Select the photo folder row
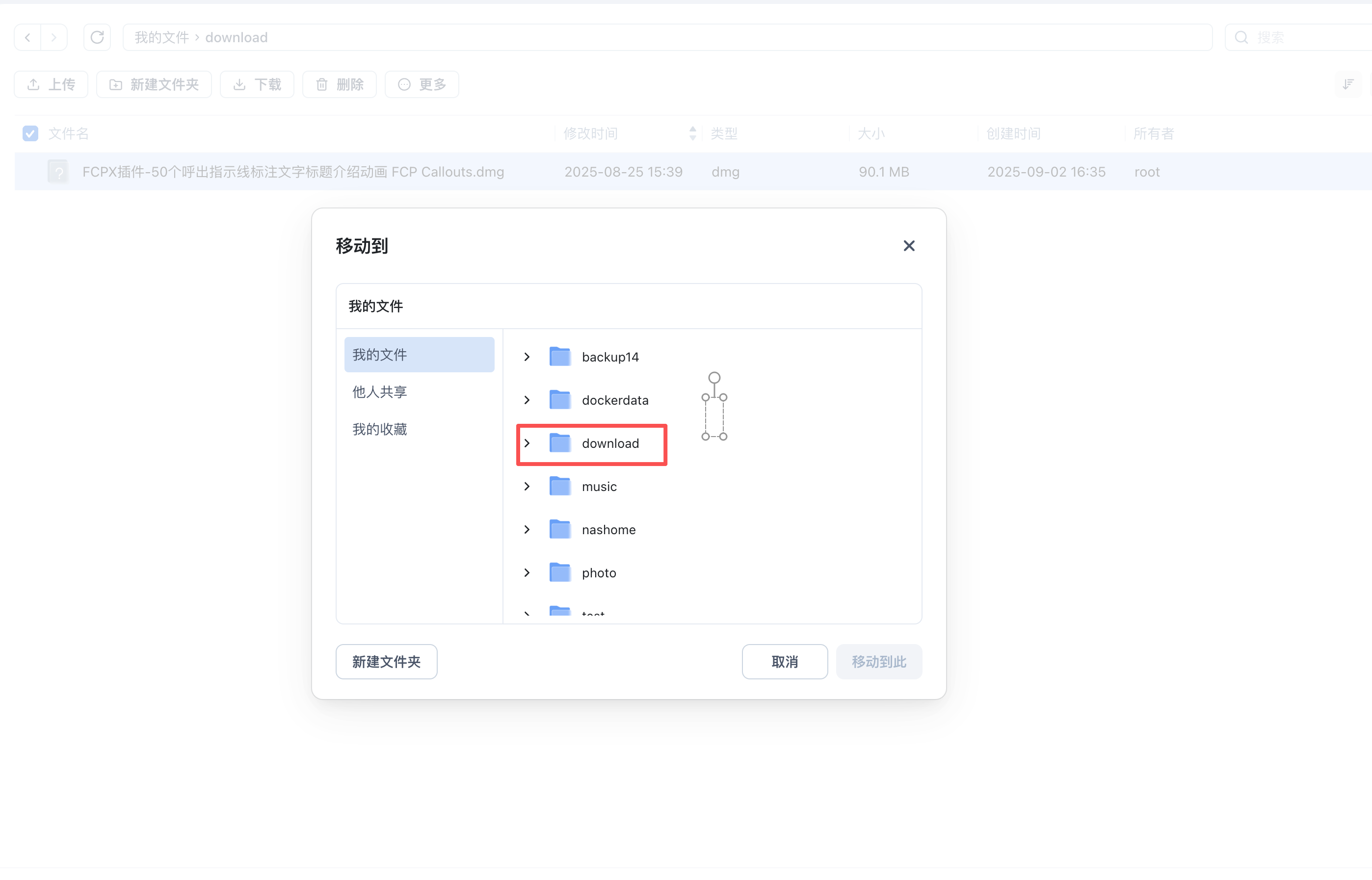1372x880 pixels. 598,572
